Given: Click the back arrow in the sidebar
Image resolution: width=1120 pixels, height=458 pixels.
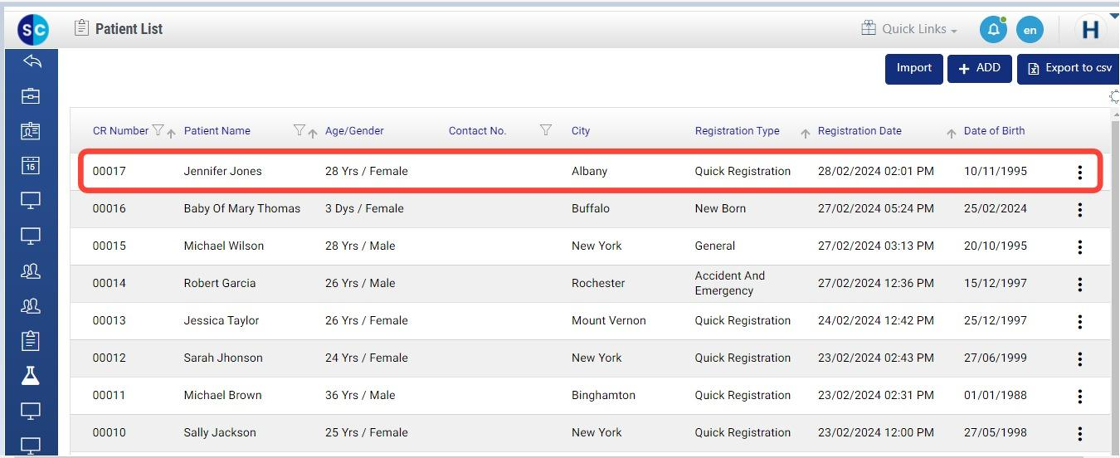Looking at the screenshot, I should (x=31, y=61).
